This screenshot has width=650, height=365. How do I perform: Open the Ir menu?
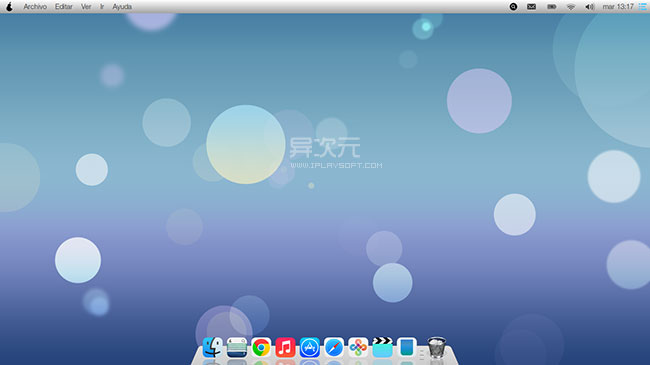[102, 7]
